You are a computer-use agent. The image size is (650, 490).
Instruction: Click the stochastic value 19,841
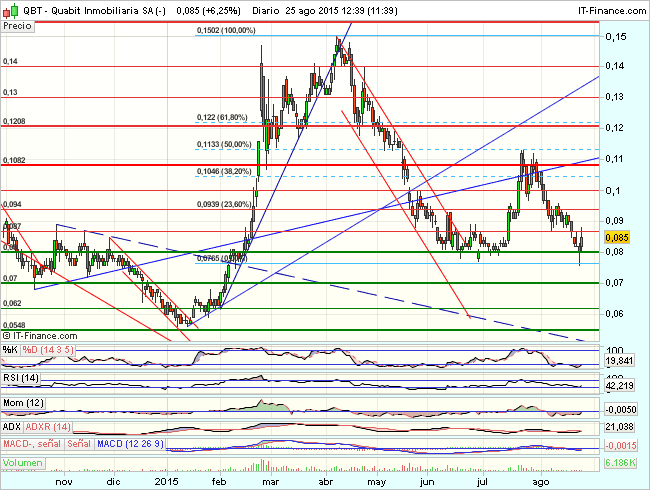619,361
